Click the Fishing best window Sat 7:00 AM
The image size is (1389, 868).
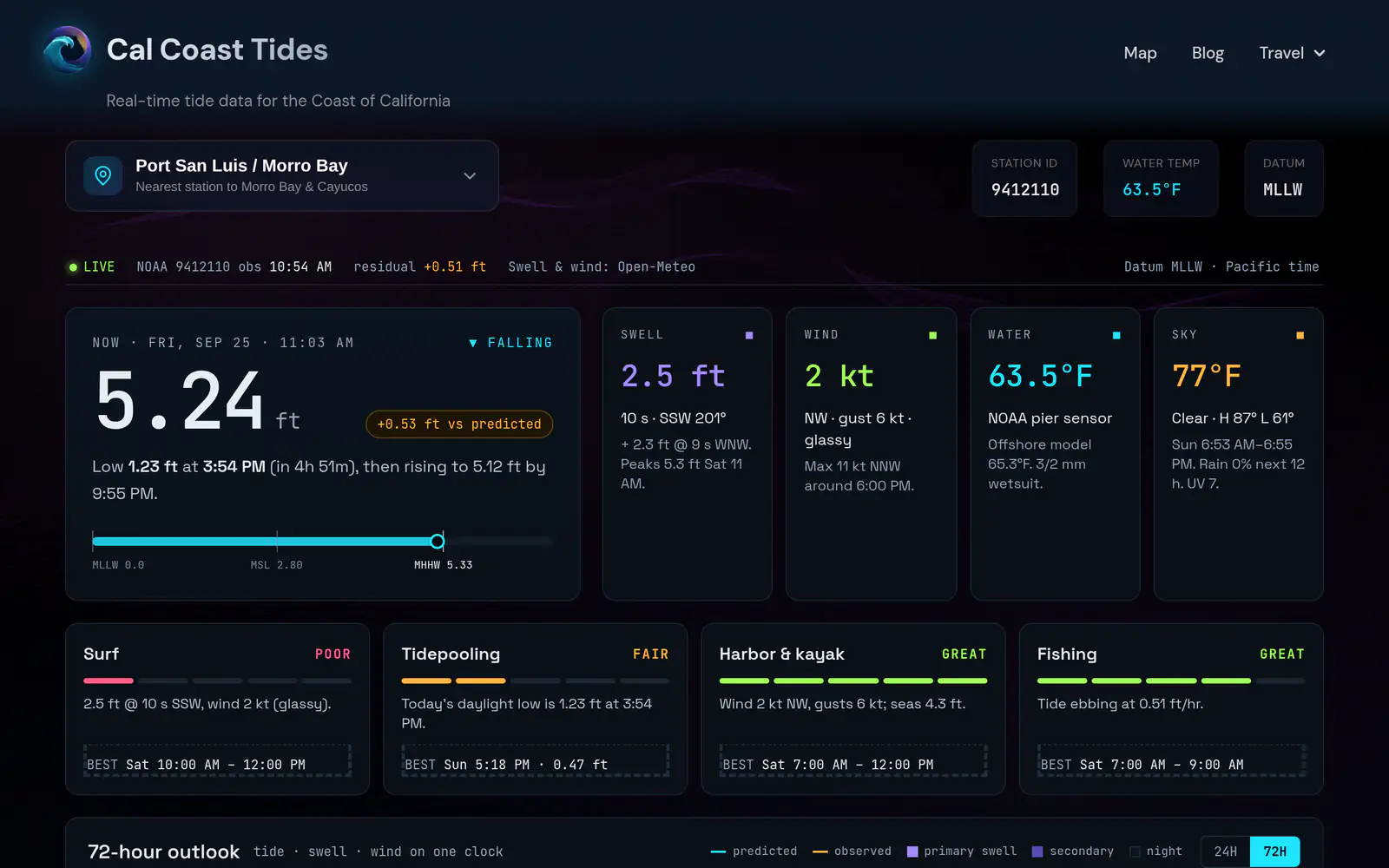click(1171, 760)
